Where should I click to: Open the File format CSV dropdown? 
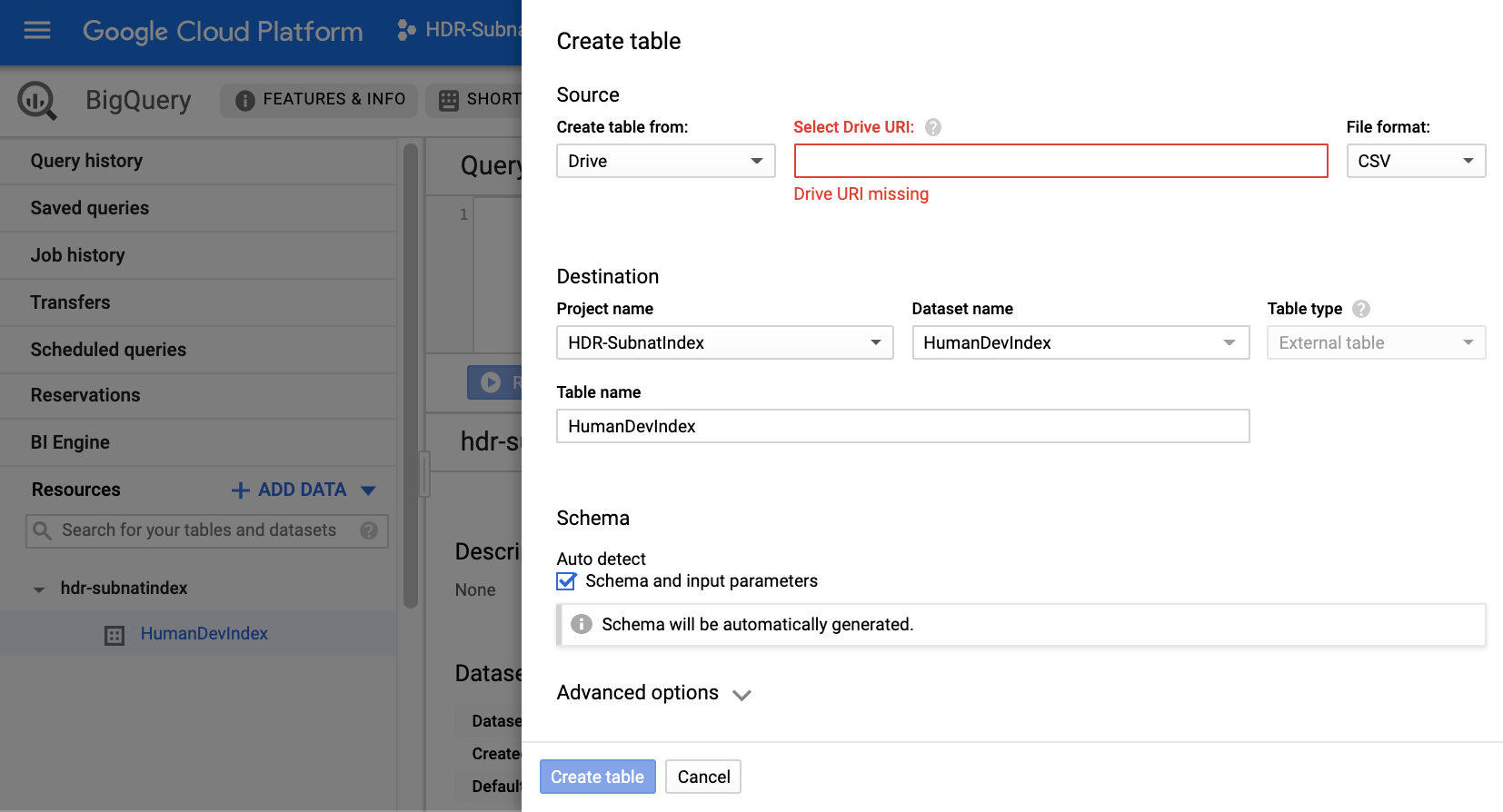pos(1416,161)
